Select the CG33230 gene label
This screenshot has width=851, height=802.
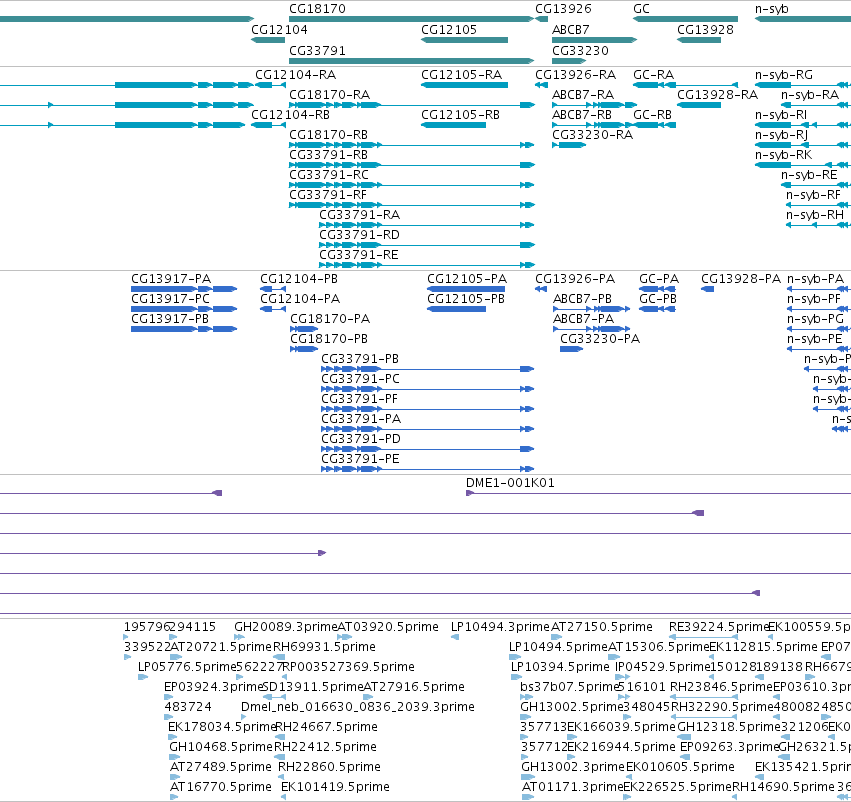point(580,50)
